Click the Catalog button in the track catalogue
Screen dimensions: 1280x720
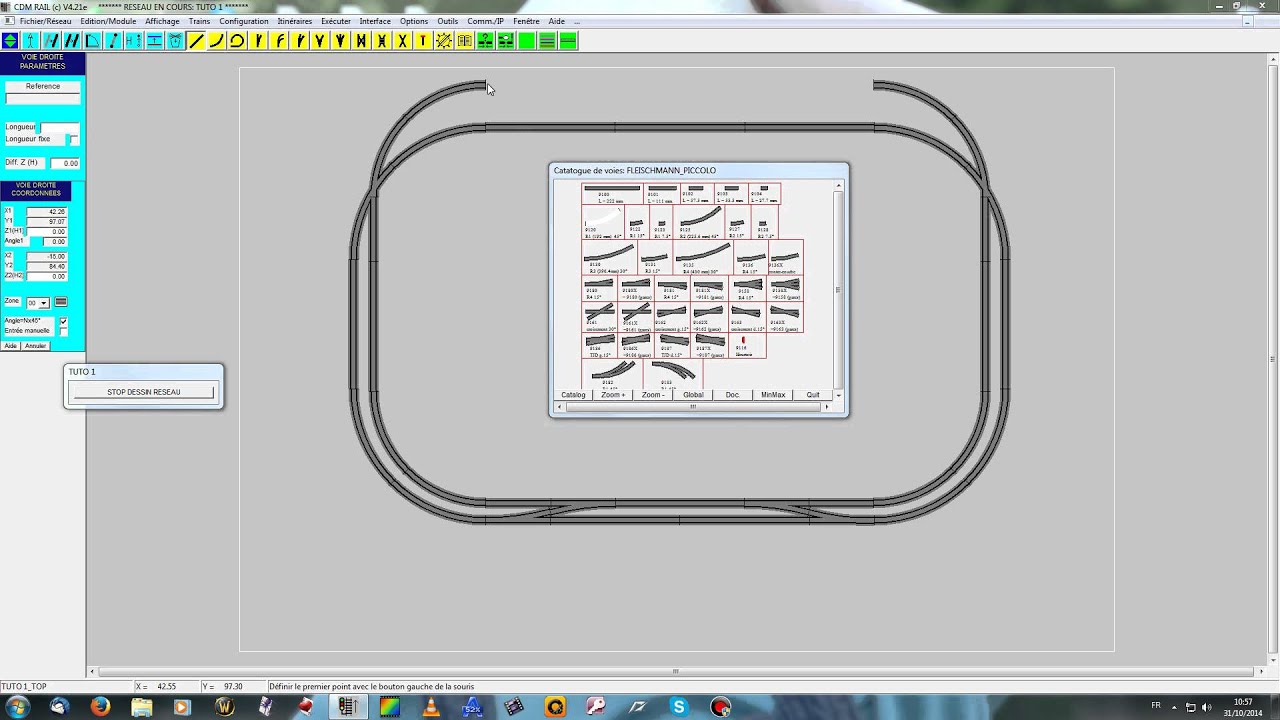click(573, 395)
